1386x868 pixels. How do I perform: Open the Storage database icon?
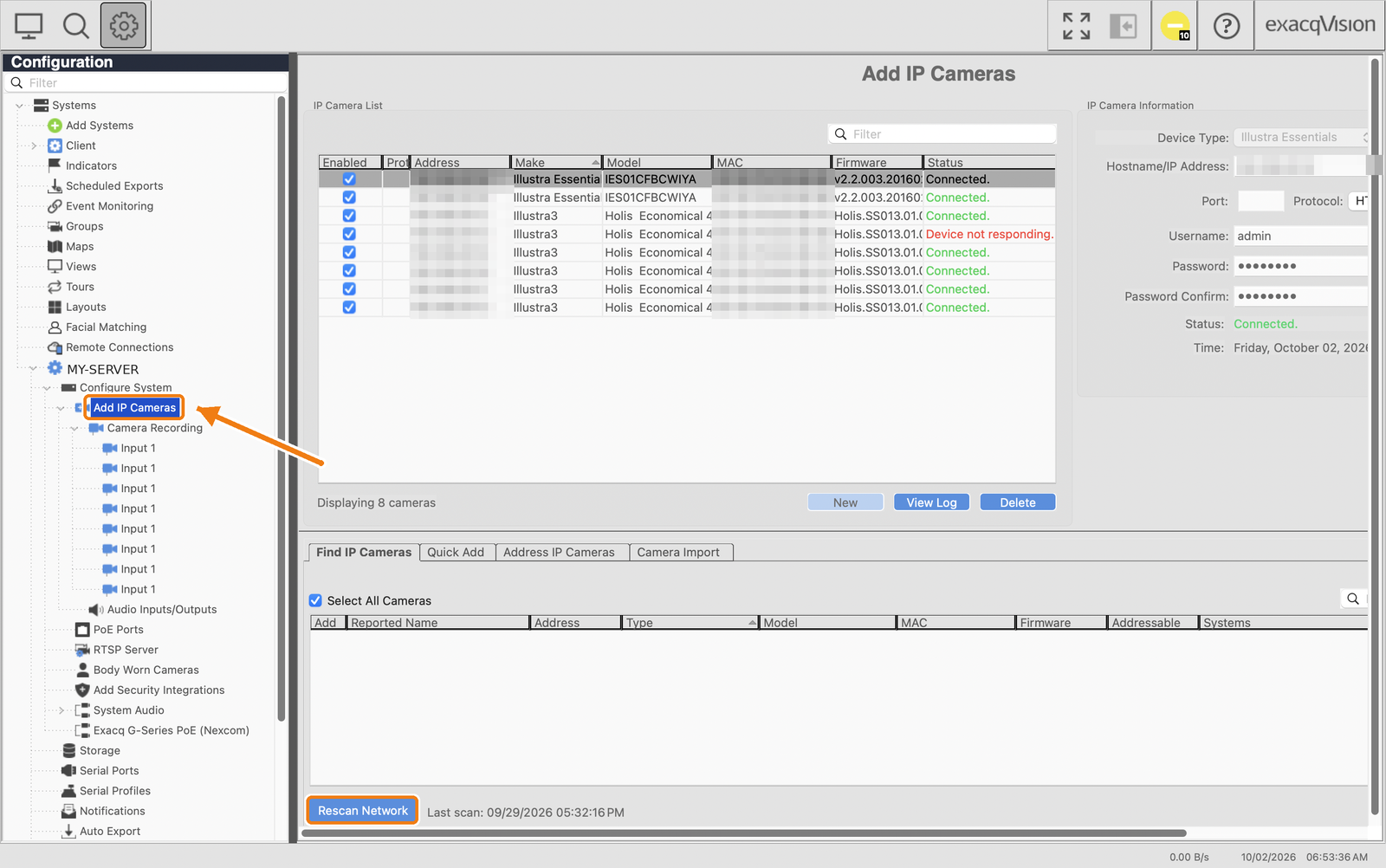tap(68, 750)
